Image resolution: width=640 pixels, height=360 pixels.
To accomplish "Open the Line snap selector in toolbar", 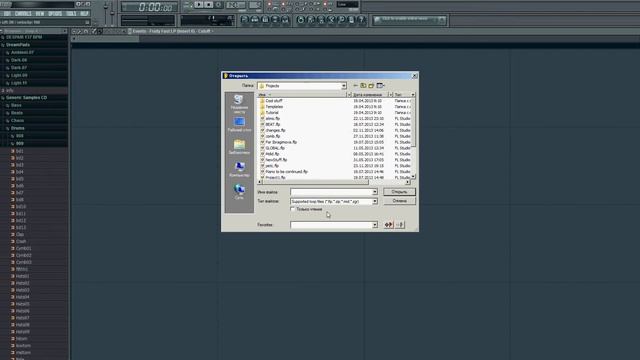I will 347,4.
